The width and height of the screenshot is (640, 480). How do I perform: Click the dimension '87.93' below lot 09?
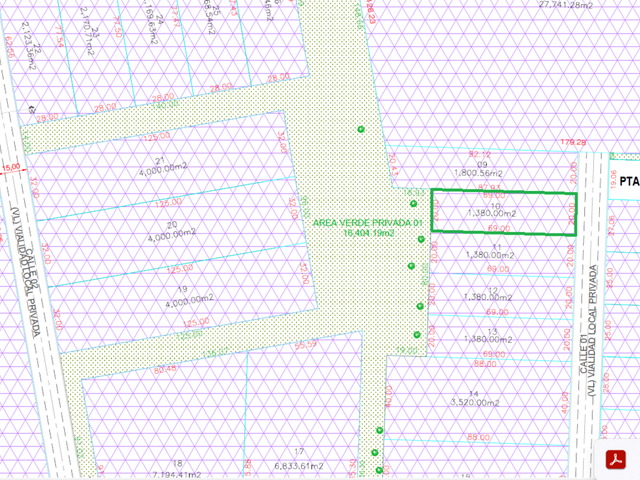point(489,187)
